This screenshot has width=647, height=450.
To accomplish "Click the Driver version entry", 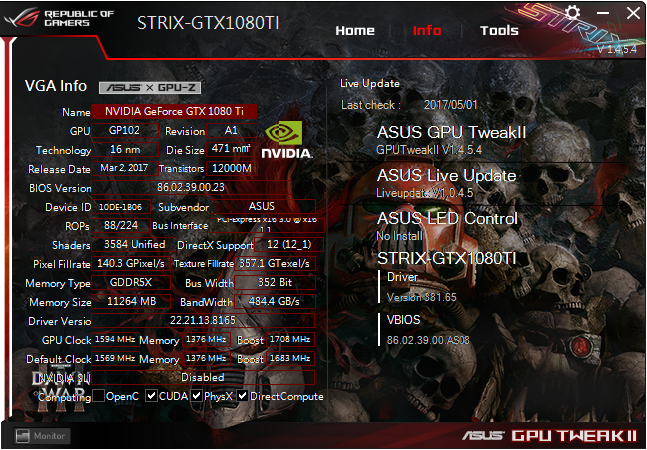I will point(421,287).
